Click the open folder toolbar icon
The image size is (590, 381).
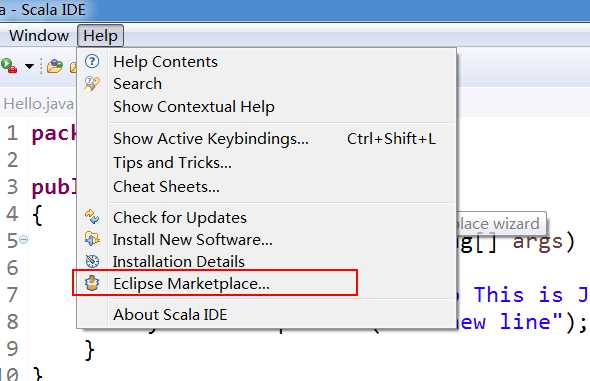(55, 66)
